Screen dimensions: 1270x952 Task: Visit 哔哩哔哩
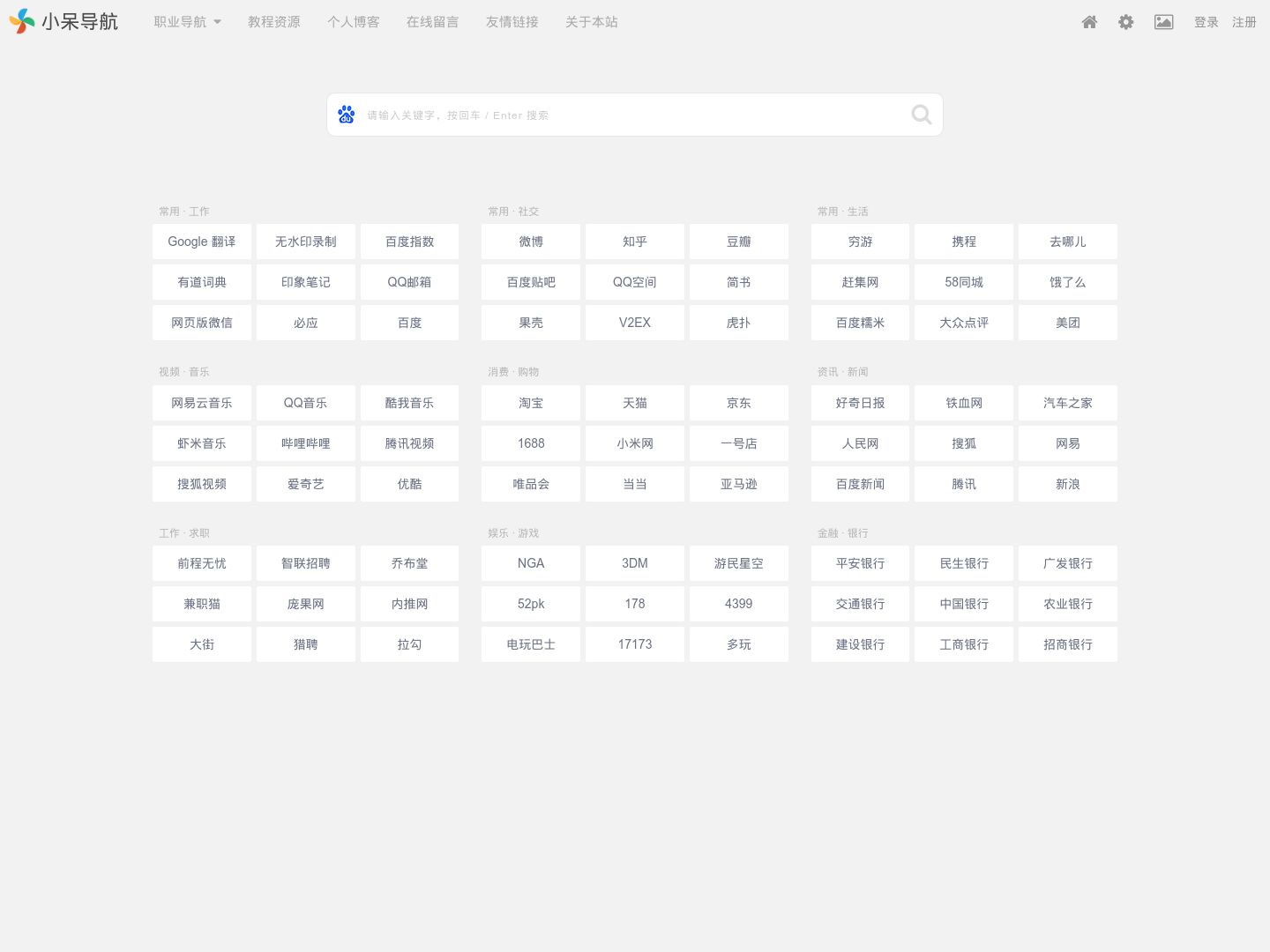coord(306,443)
